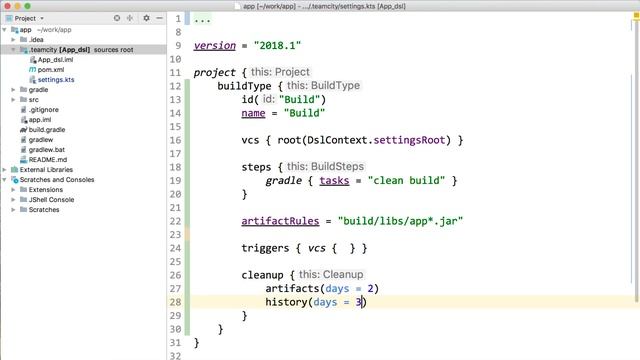Image resolution: width=640 pixels, height=360 pixels.
Task: Click the "build/libs/app*.jar" string
Action: coord(400,221)
